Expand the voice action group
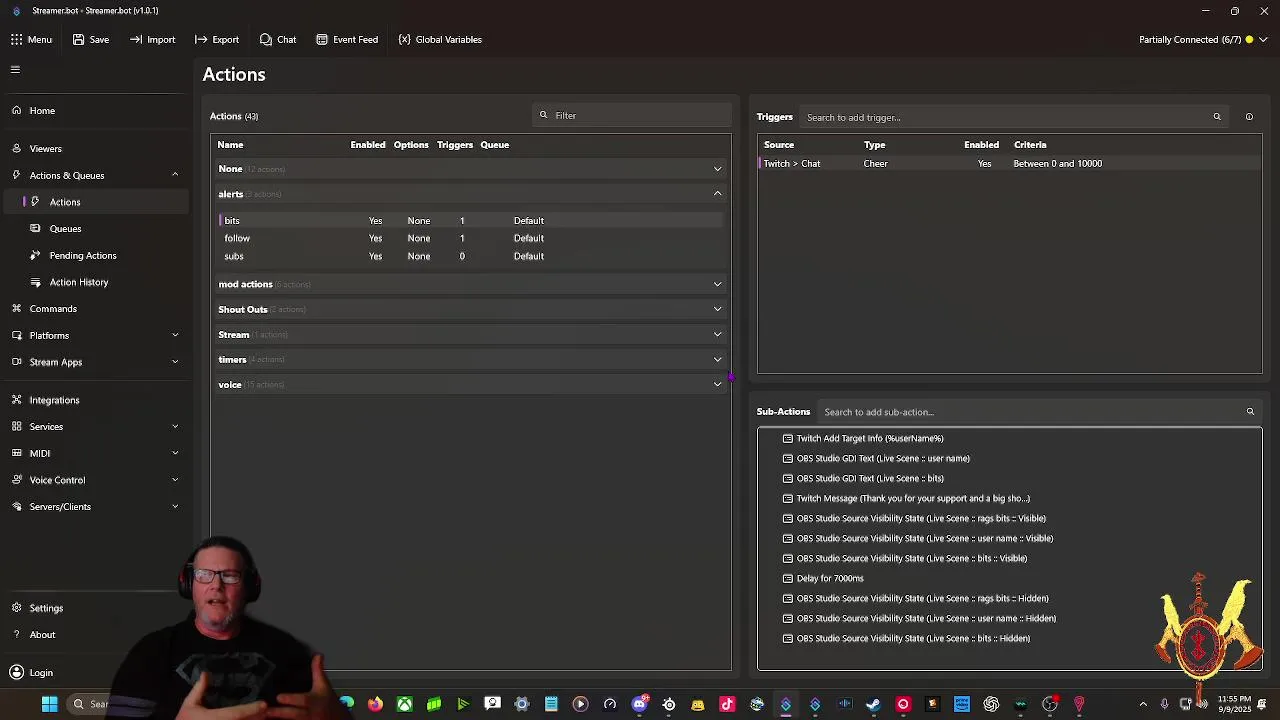1280x720 pixels. pyautogui.click(x=717, y=384)
